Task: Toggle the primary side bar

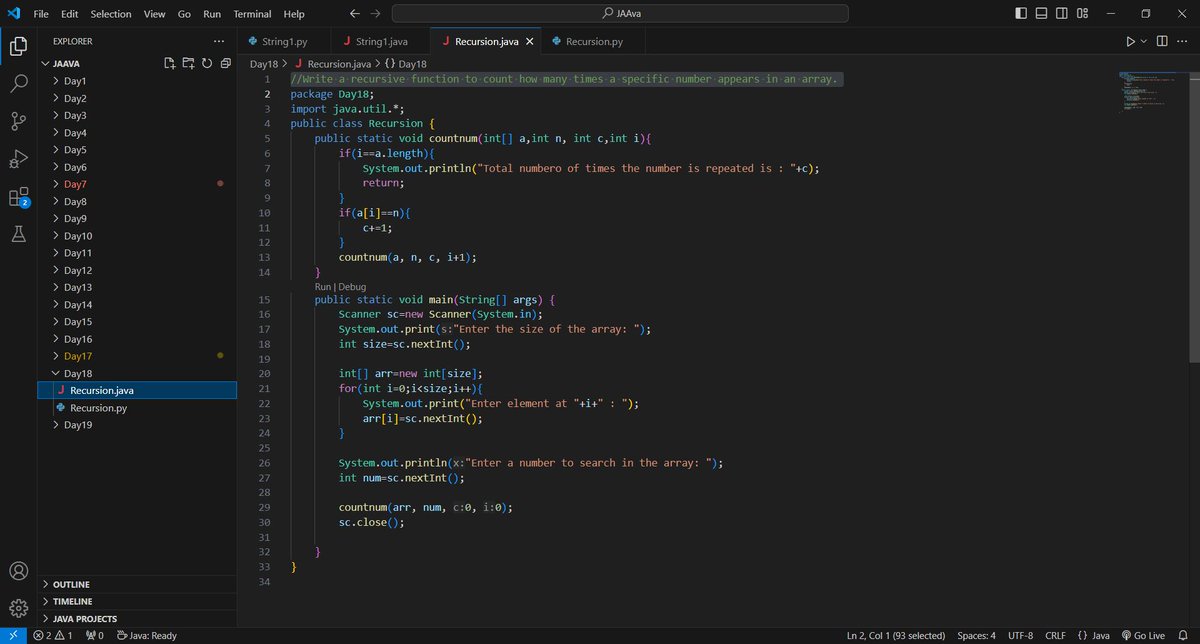Action: point(1020,14)
